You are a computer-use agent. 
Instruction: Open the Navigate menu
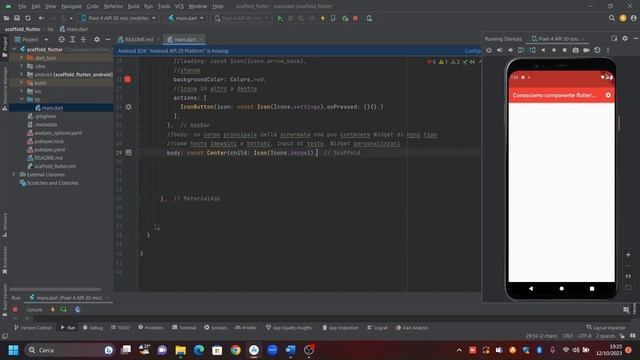tap(71, 7)
